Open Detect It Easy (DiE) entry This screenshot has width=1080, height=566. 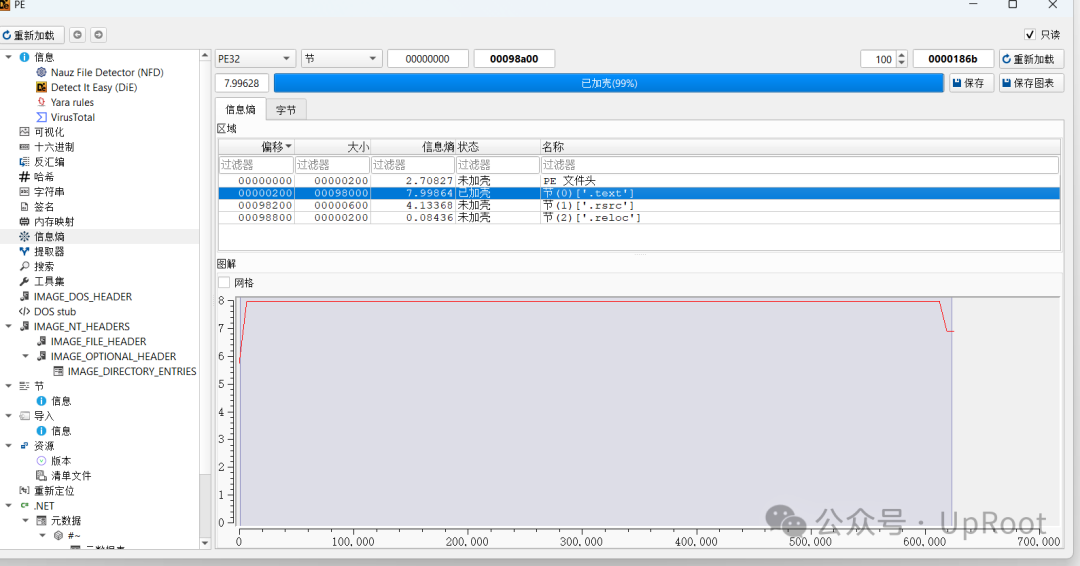(86, 87)
